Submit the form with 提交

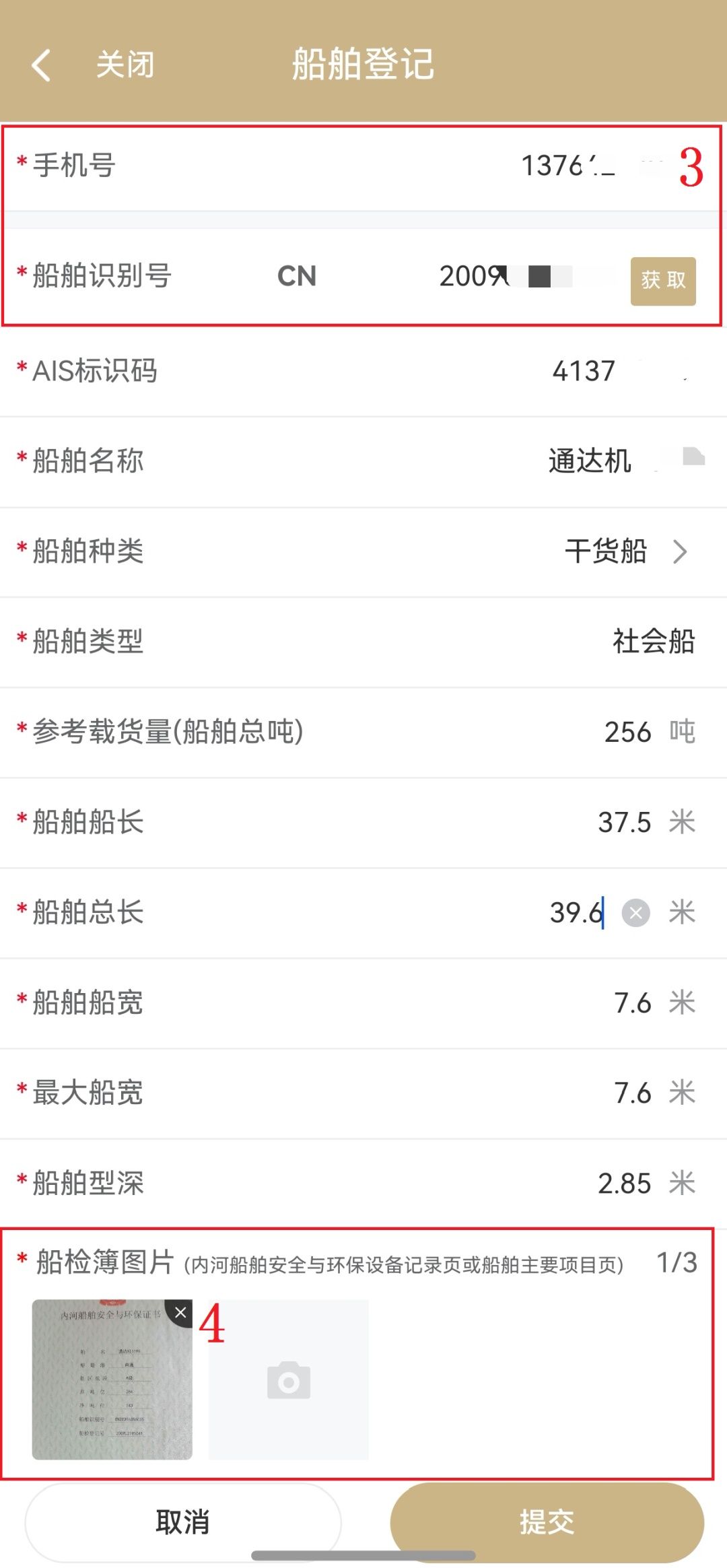coord(547,1522)
